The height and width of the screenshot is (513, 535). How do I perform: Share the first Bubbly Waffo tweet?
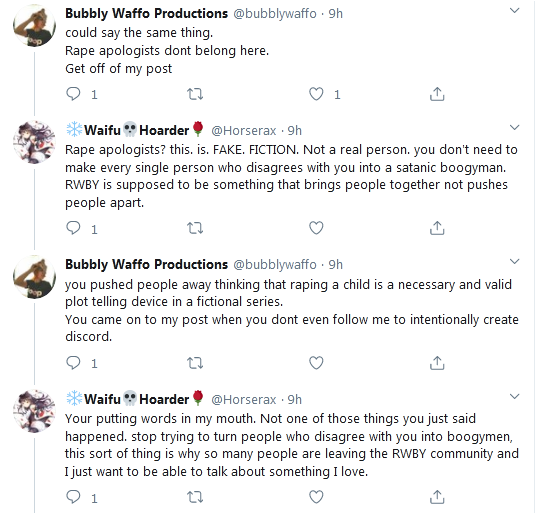click(437, 94)
